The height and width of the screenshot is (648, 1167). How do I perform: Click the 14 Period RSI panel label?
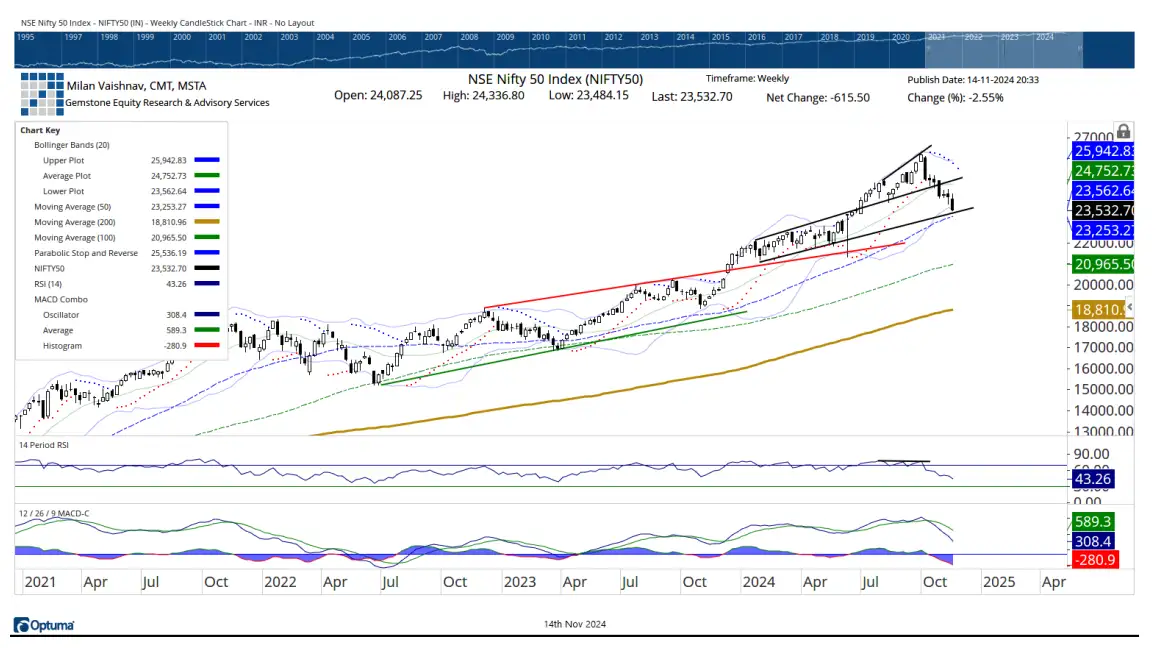pos(44,445)
